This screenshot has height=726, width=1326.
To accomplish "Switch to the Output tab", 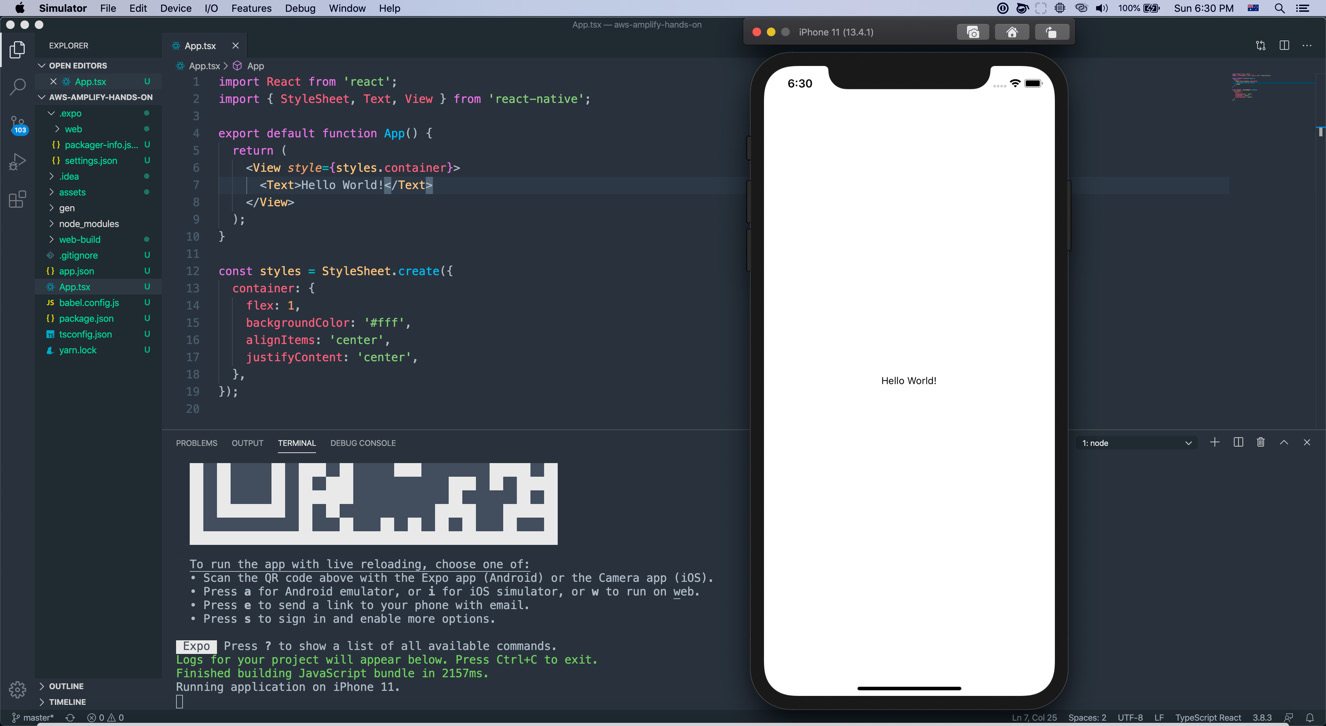I will coord(247,443).
